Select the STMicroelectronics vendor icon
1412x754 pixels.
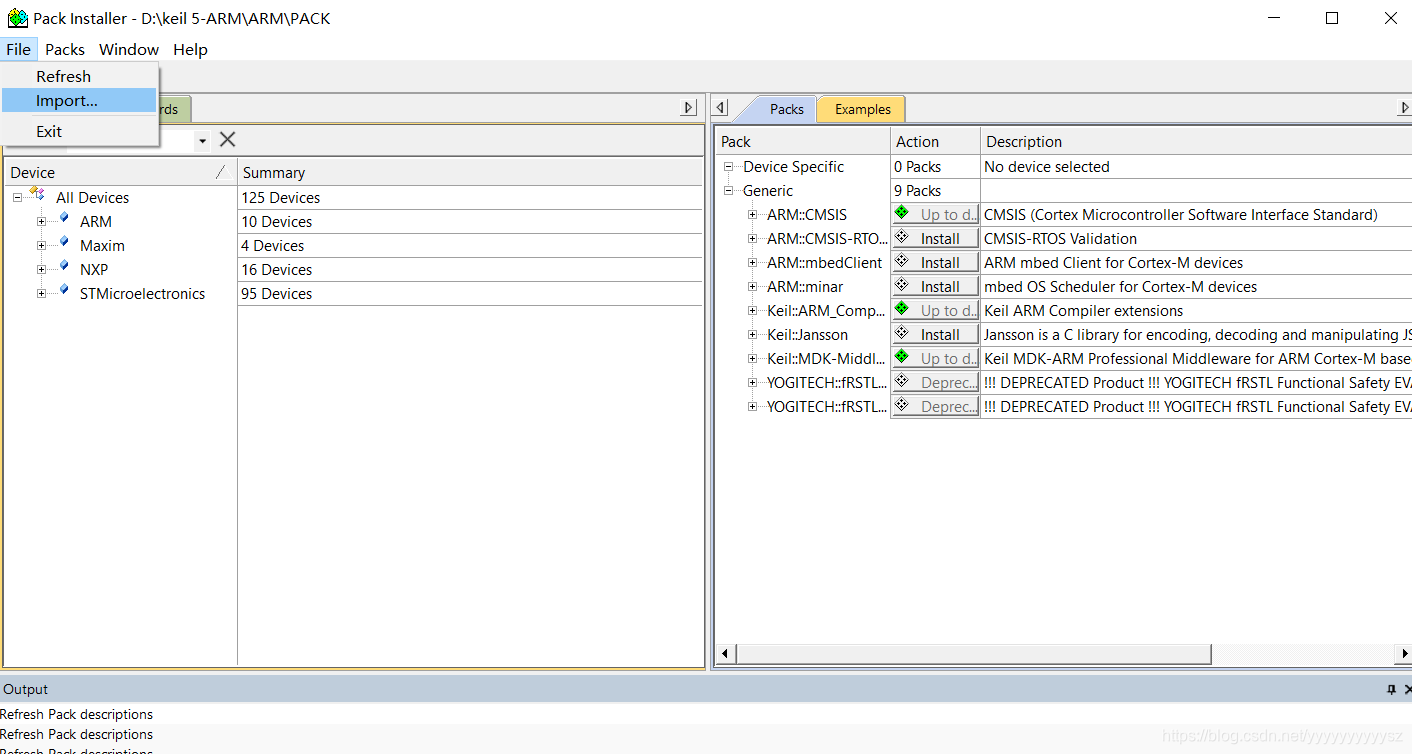pos(64,290)
